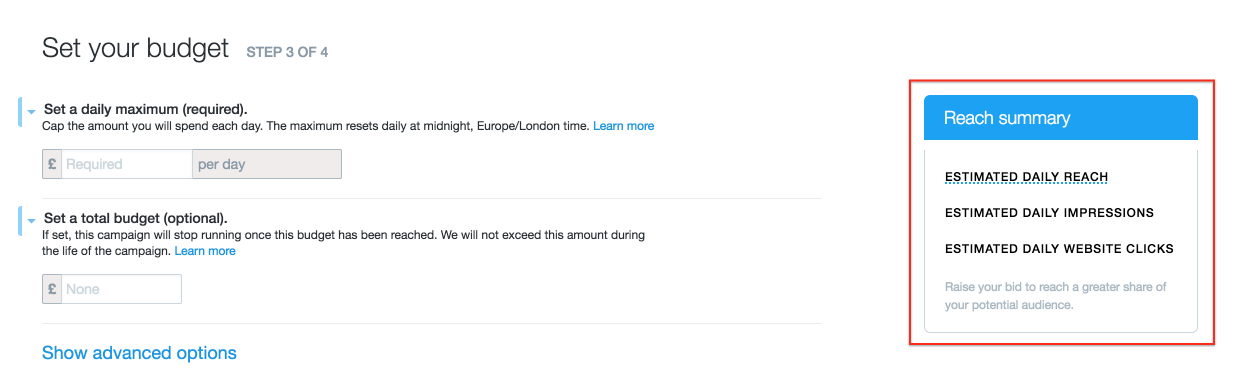Click the per day unit box
This screenshot has width=1237, height=380.
pyautogui.click(x=266, y=164)
